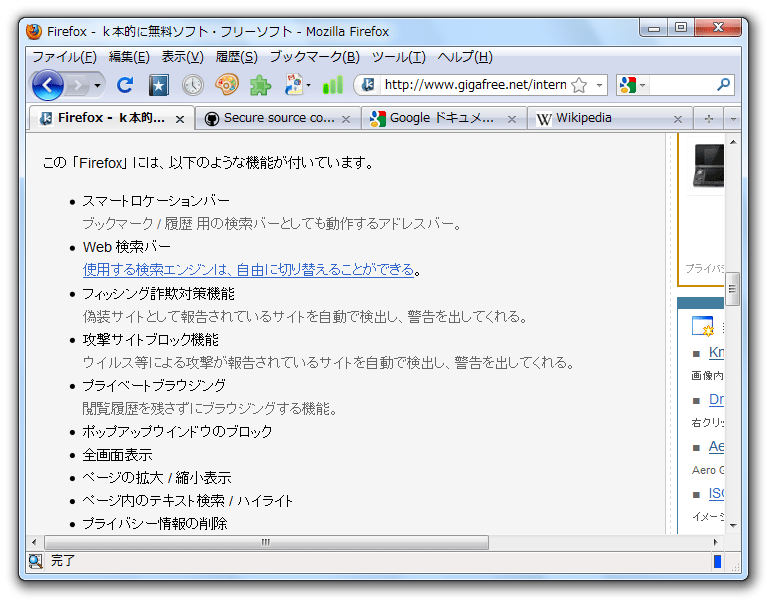
Task: Click the greyed Forward arrow button
Action: point(77,86)
